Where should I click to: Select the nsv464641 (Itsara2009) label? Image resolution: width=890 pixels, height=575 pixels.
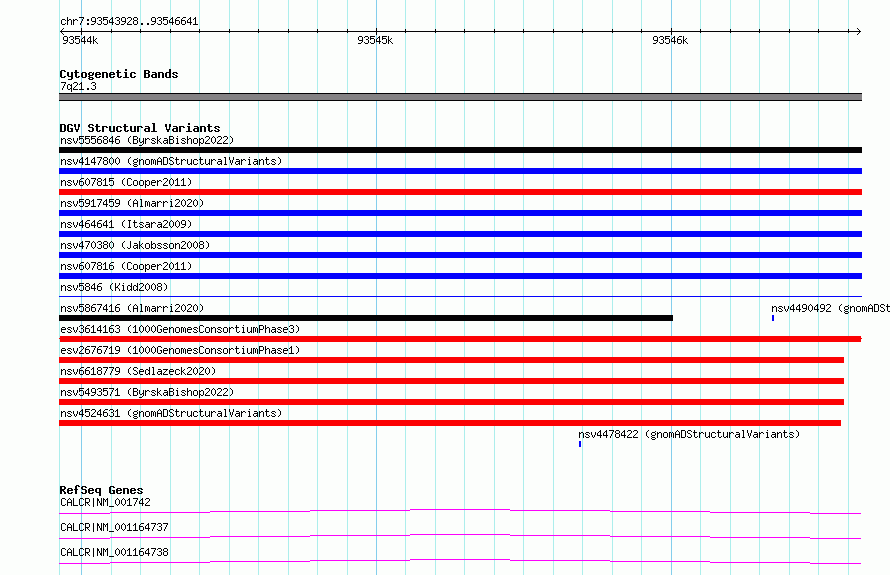point(126,224)
